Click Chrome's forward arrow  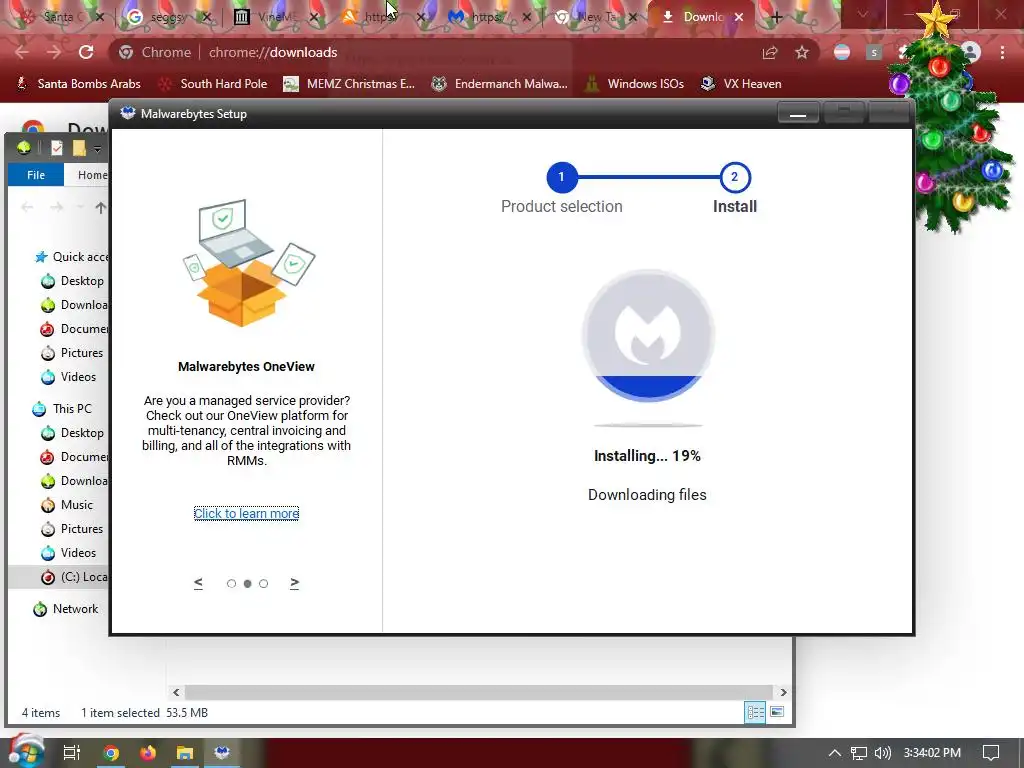tap(54, 52)
